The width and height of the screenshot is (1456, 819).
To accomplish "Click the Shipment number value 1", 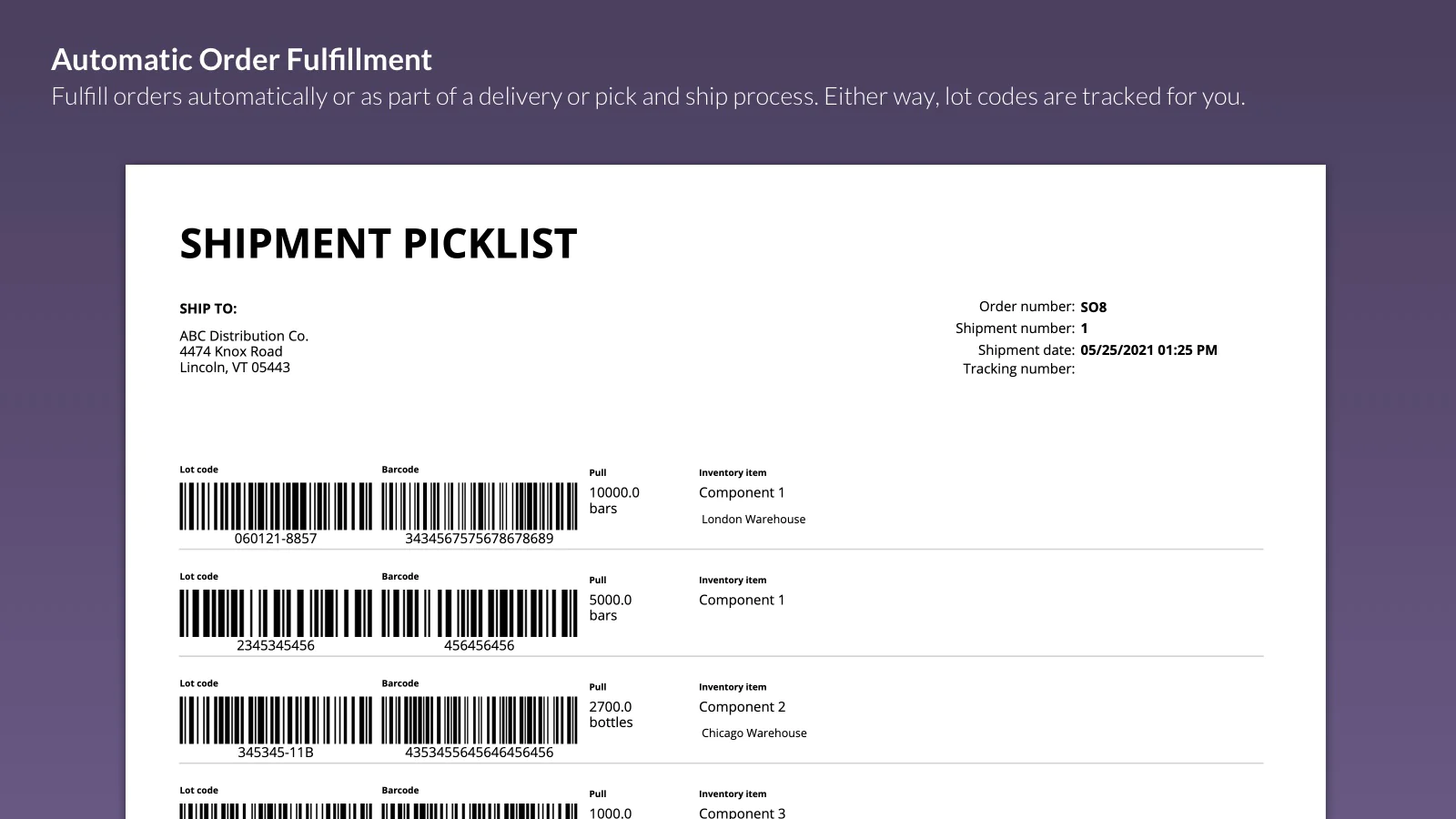I will [1085, 329].
